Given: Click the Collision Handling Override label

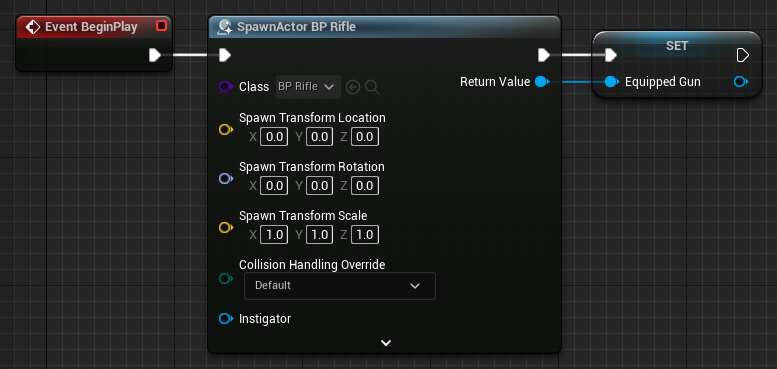Looking at the screenshot, I should click(312, 265).
